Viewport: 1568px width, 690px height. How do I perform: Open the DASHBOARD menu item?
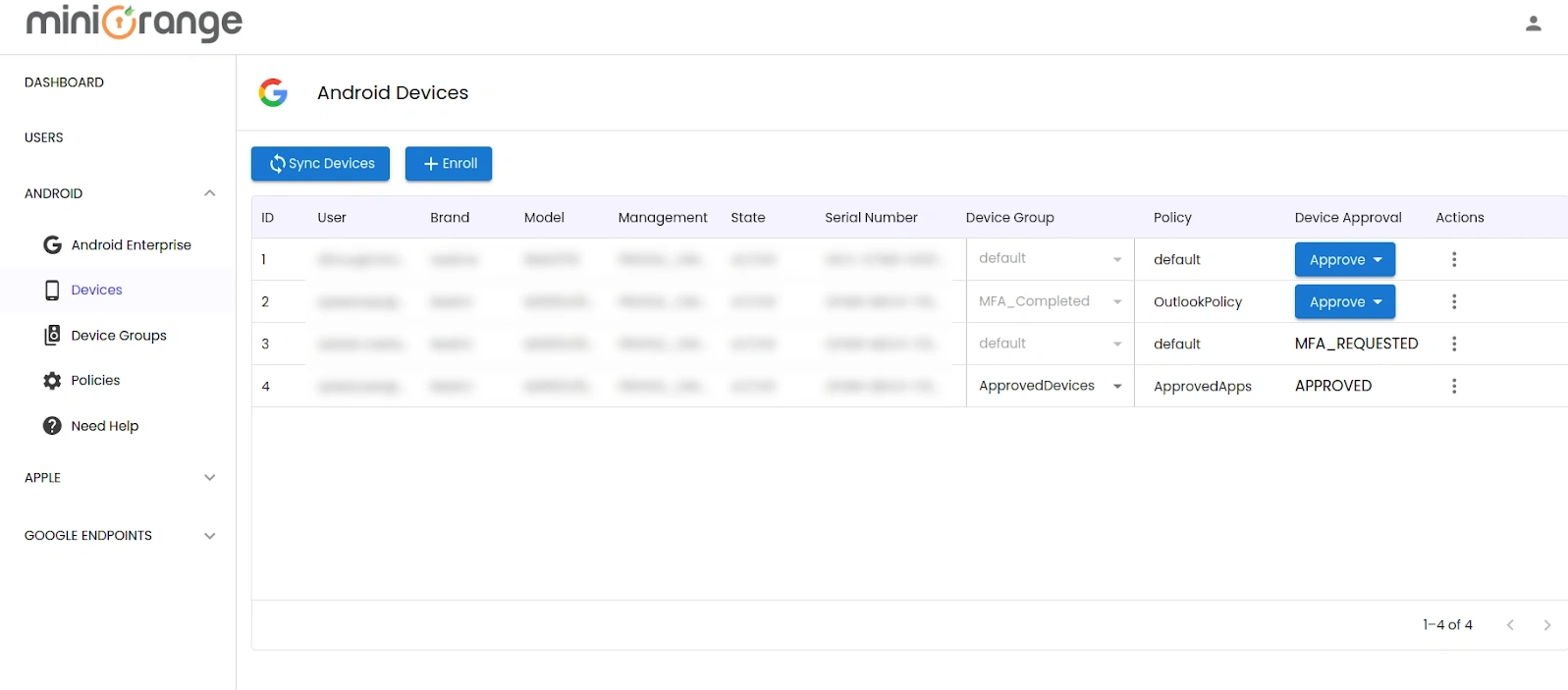[x=64, y=82]
